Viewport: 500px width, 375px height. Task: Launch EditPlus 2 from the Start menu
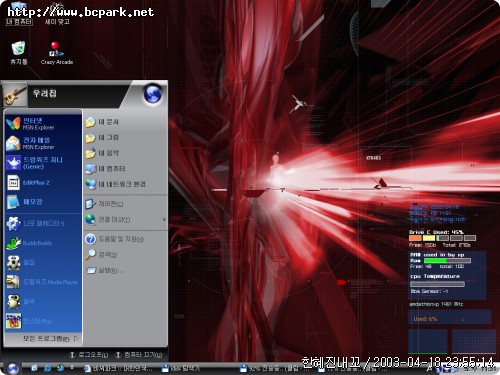(x=43, y=182)
